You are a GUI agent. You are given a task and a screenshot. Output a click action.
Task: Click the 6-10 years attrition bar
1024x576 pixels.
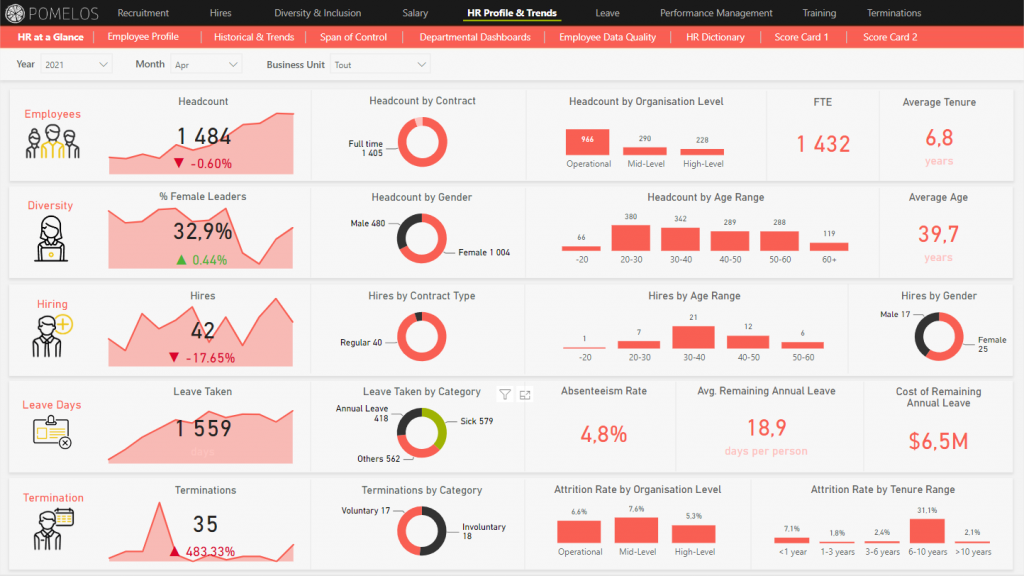coord(925,529)
